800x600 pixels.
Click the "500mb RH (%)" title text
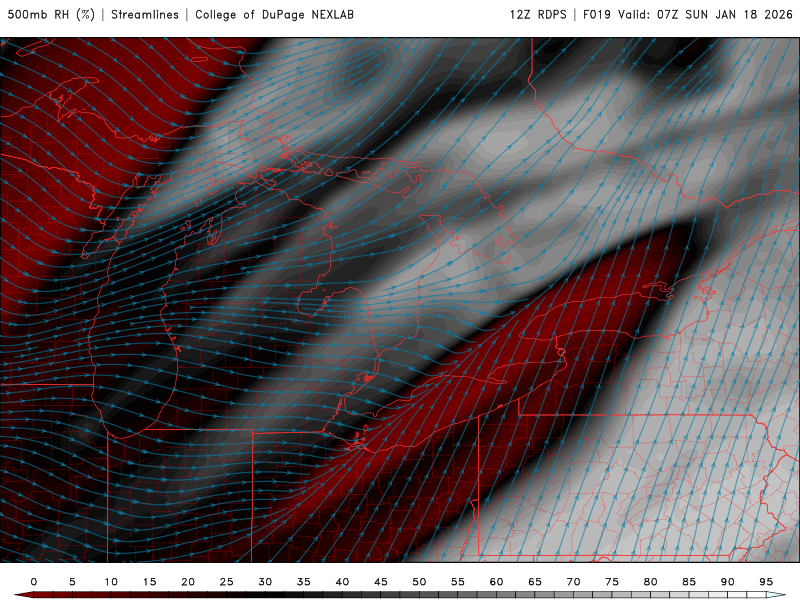(51, 14)
